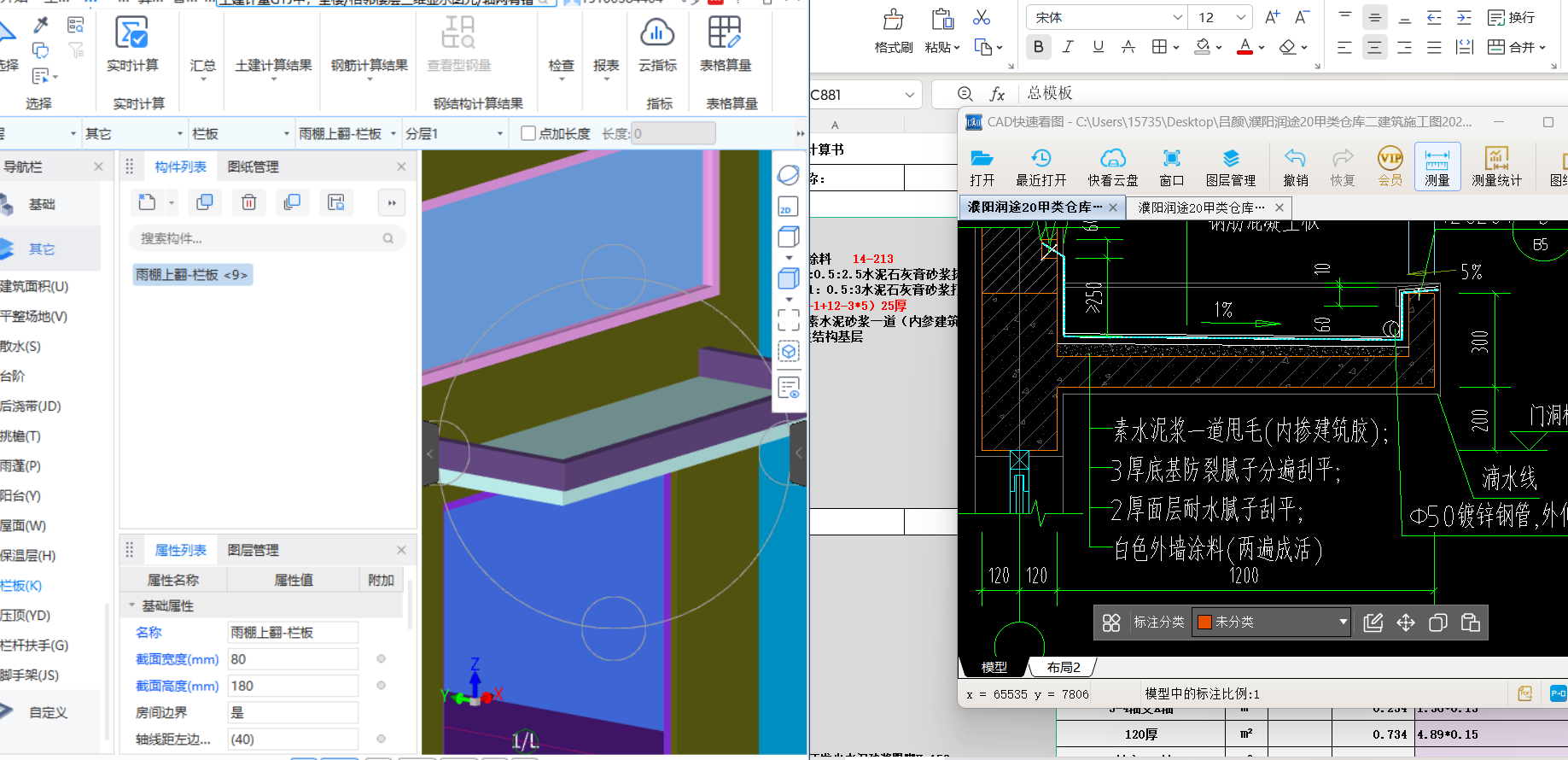Click the fx insert function icon

click(997, 94)
